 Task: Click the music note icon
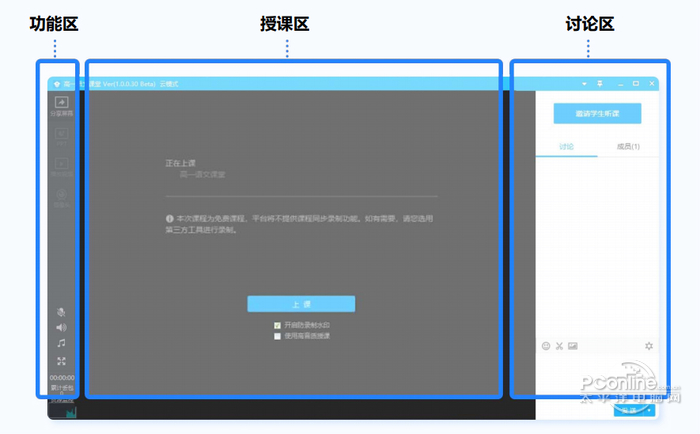(62, 343)
